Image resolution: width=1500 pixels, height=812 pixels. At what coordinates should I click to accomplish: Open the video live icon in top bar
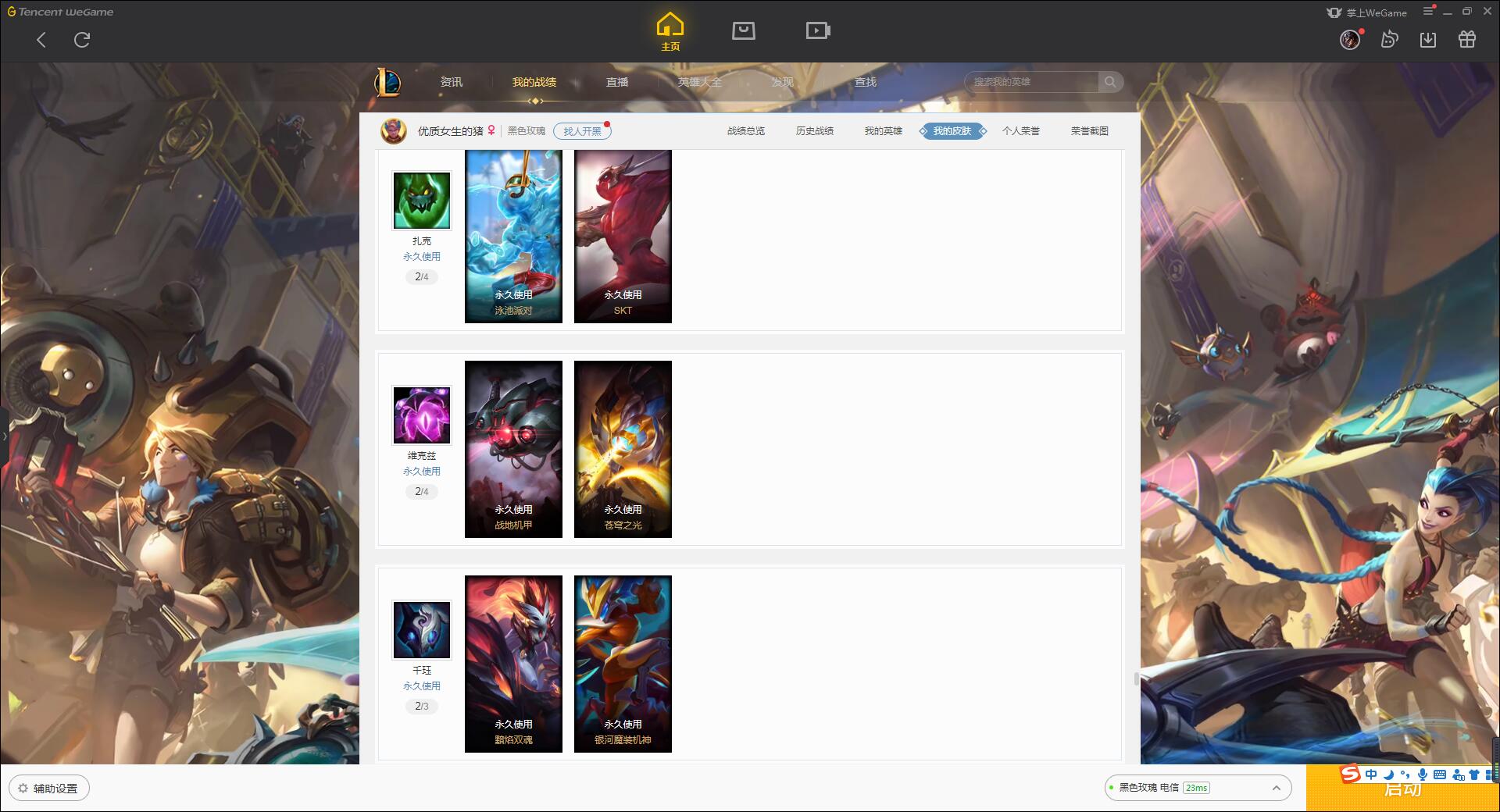(818, 30)
